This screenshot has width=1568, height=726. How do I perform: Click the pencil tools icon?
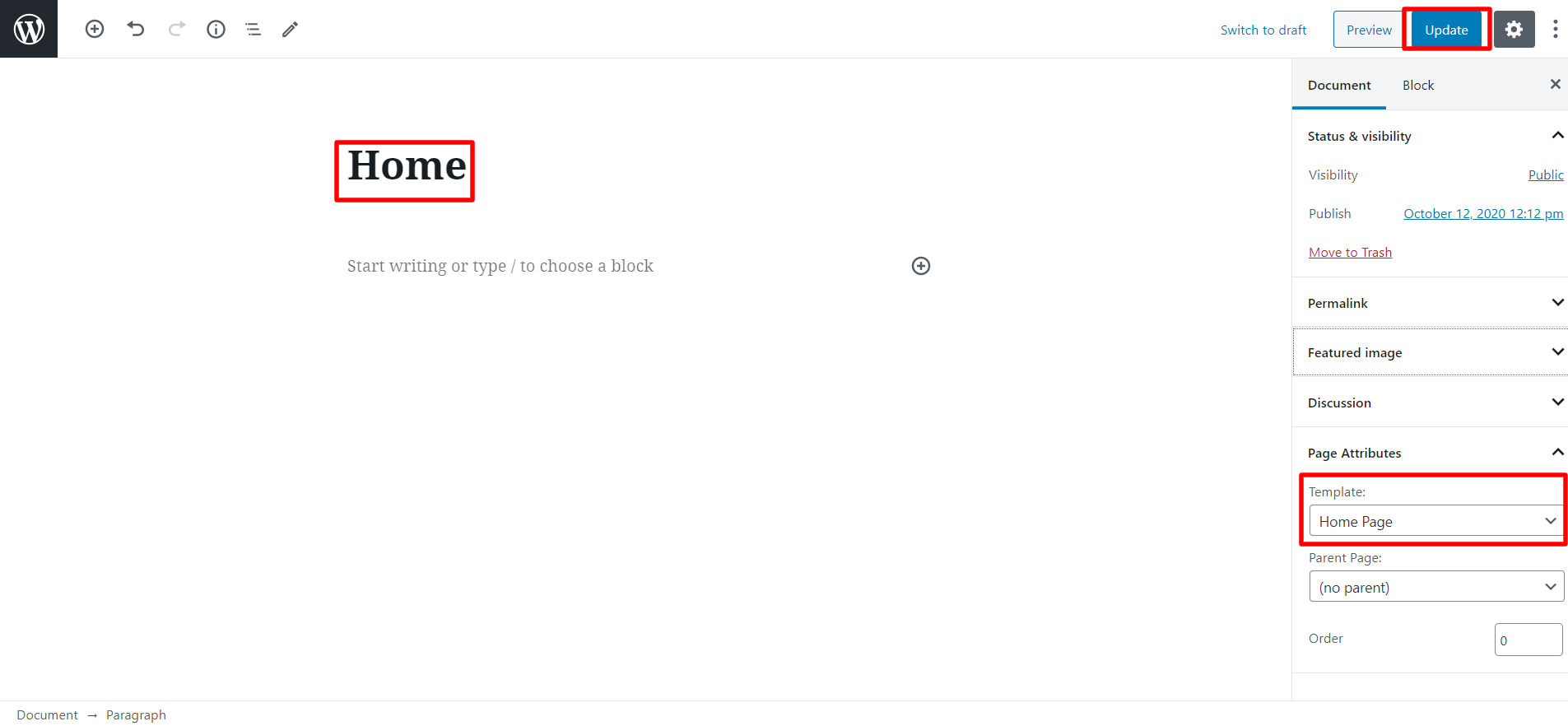(290, 29)
